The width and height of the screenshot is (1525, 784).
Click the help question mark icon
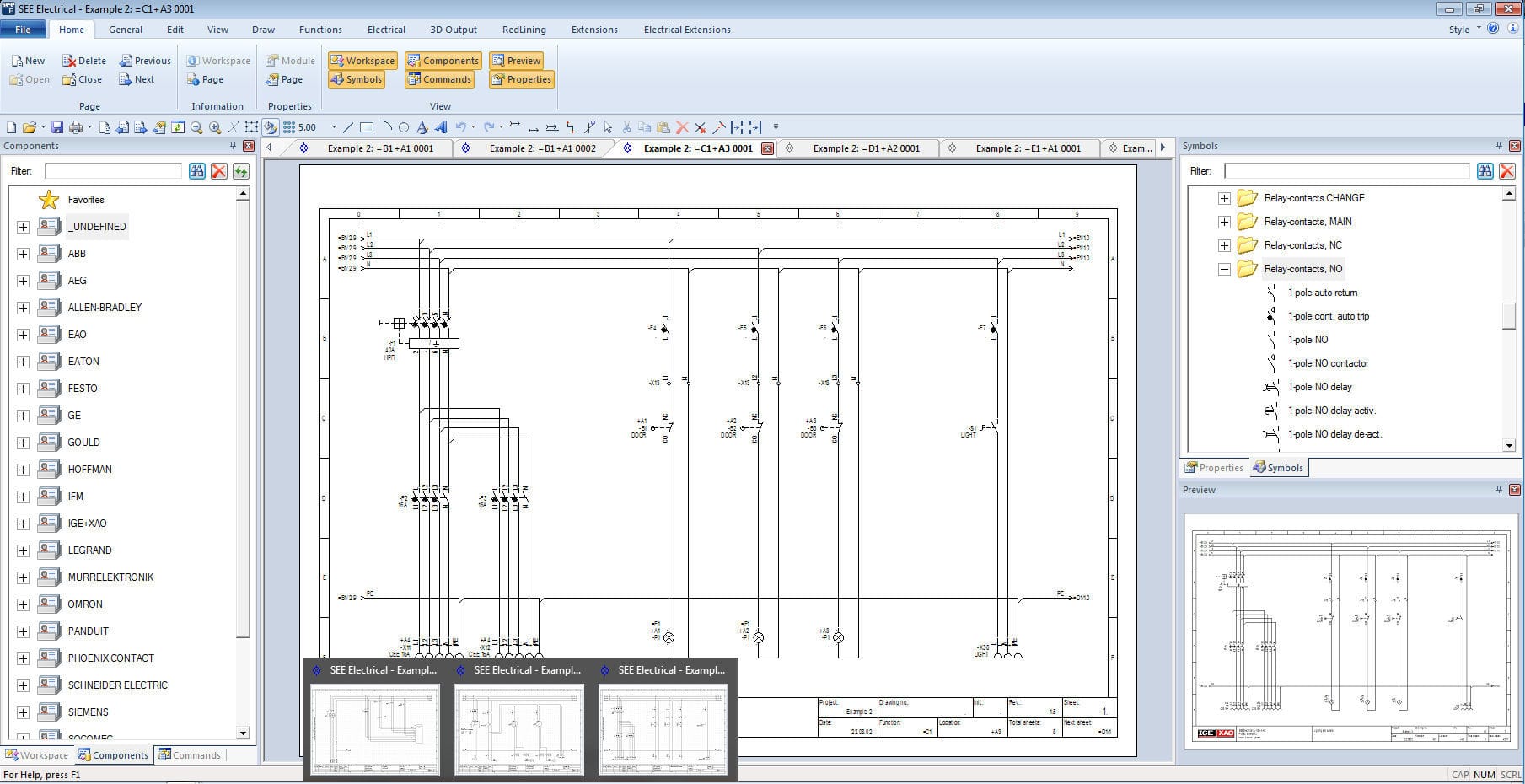coord(1493,29)
